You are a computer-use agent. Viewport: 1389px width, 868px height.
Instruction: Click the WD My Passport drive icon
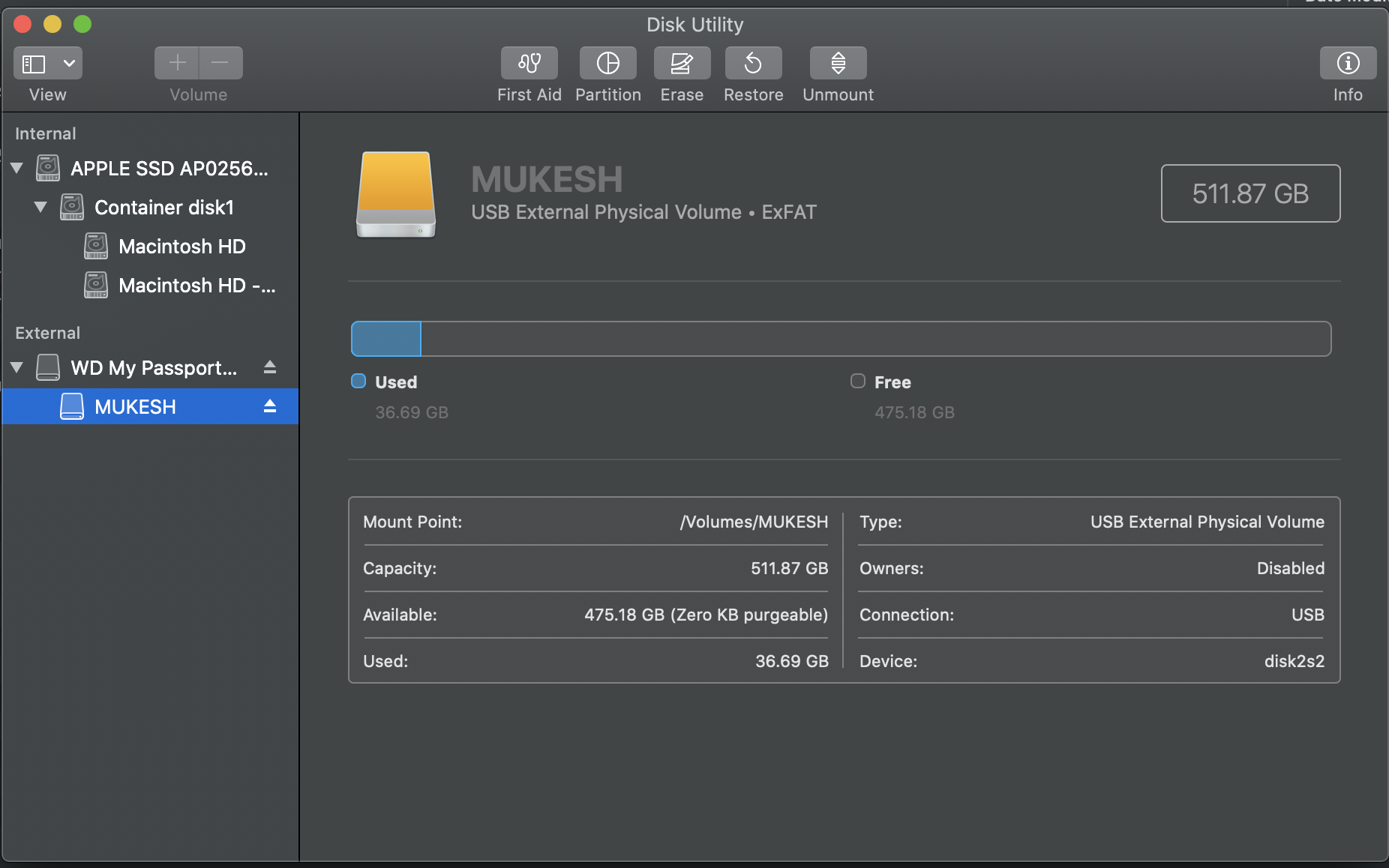point(48,367)
